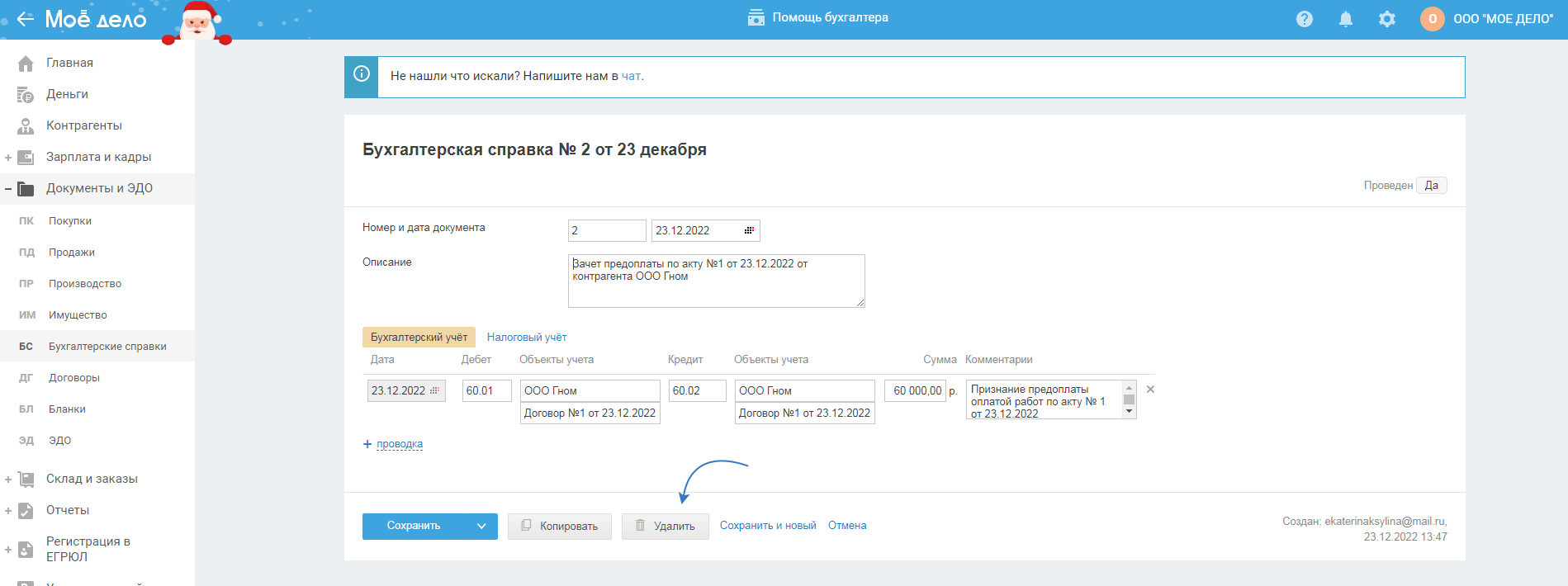
Task: Switch to Бухгалтерский учёт tab
Action: point(419,338)
